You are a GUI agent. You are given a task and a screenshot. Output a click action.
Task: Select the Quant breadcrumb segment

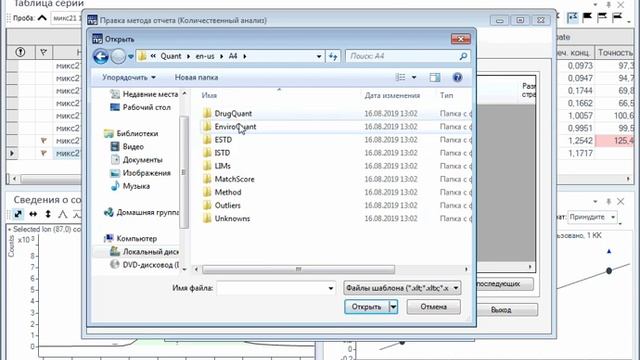coord(171,56)
